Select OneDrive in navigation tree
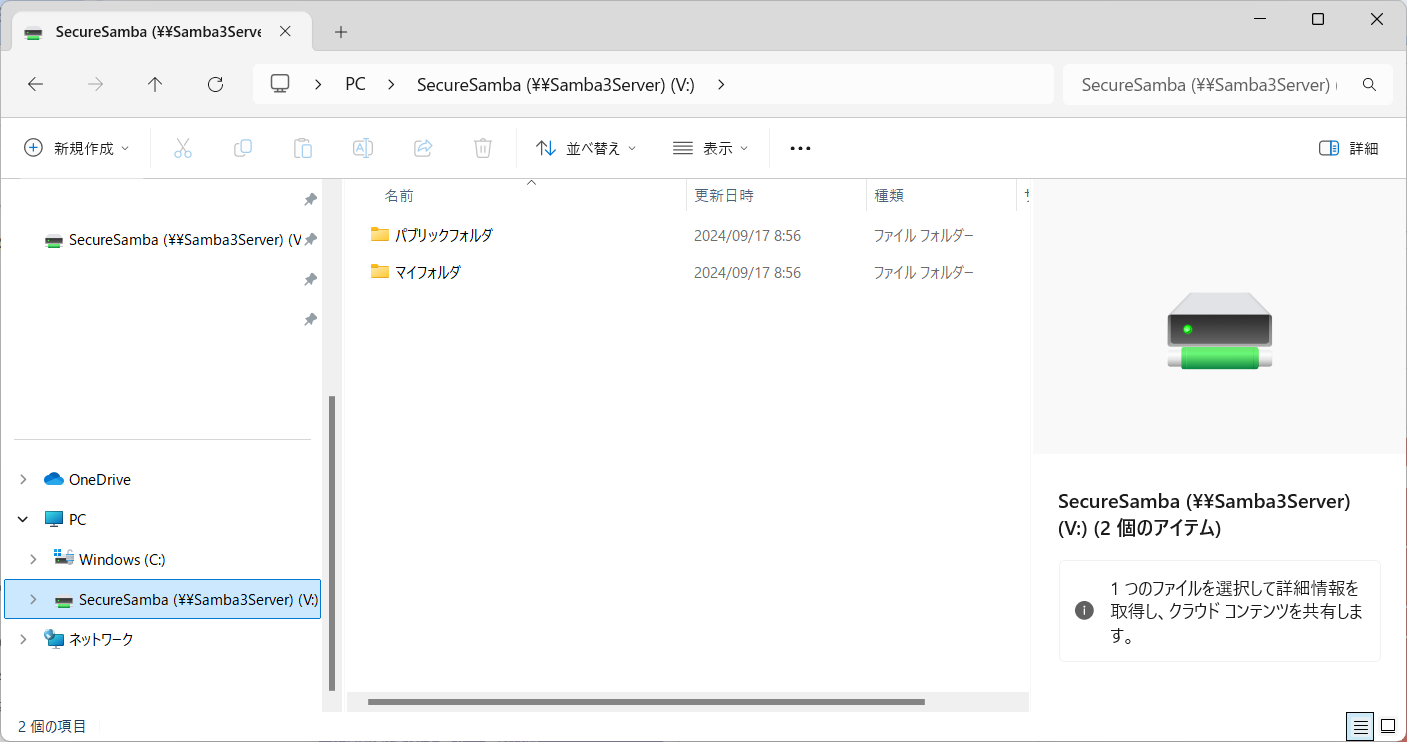The image size is (1407, 742). [x=100, y=479]
